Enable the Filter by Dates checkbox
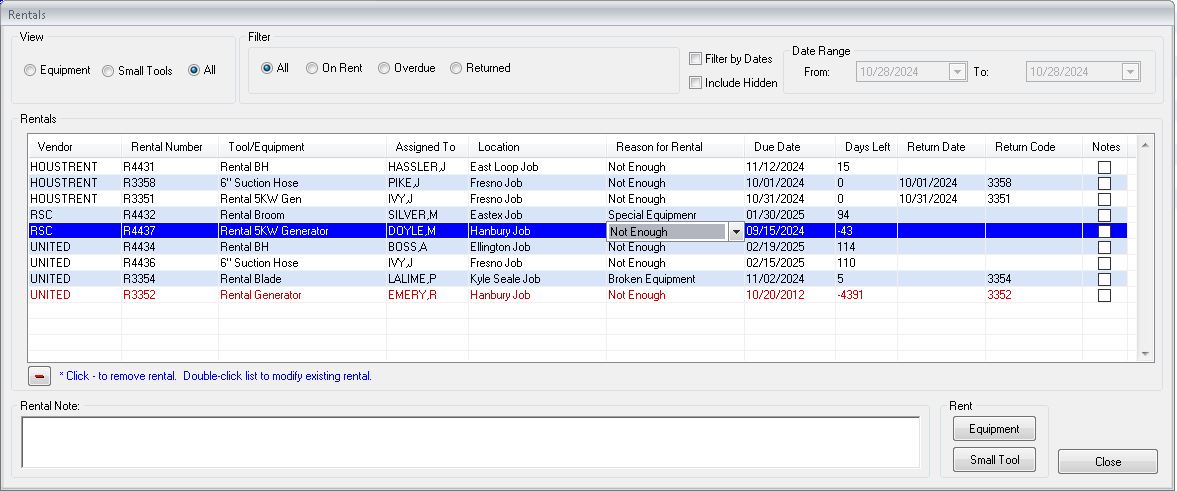The width and height of the screenshot is (1177, 491). click(695, 59)
